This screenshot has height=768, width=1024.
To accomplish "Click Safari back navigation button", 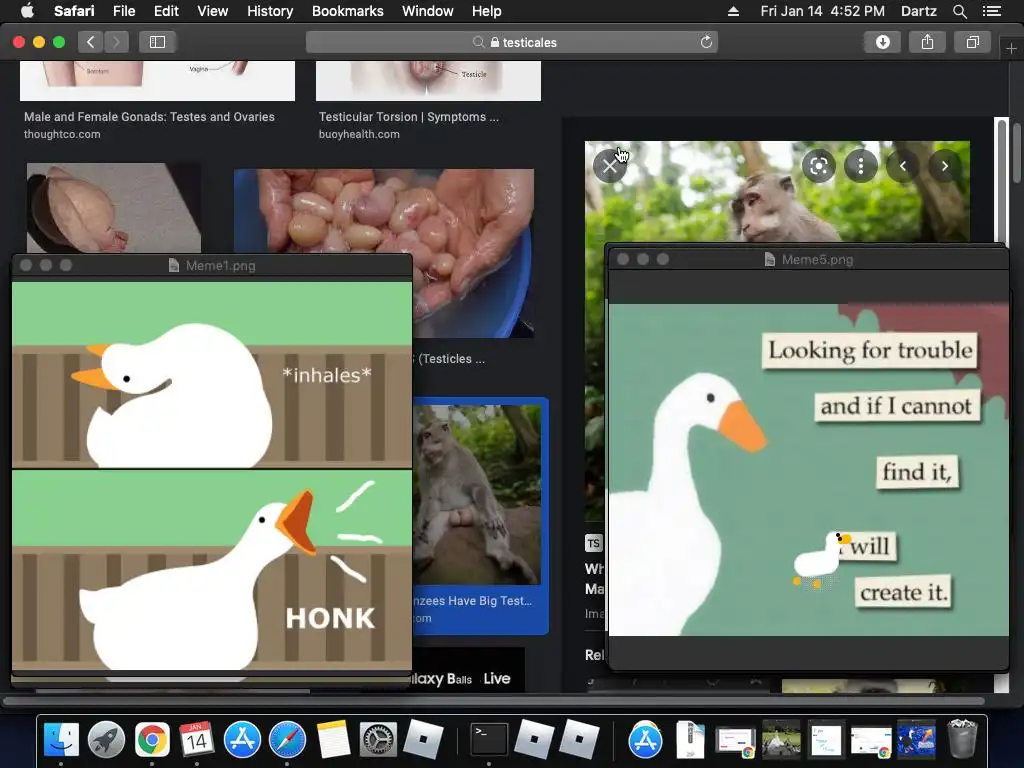I will pyautogui.click(x=91, y=42).
